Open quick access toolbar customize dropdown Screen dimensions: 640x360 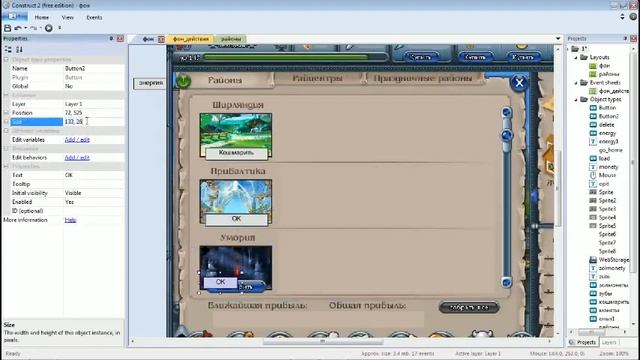(60, 28)
